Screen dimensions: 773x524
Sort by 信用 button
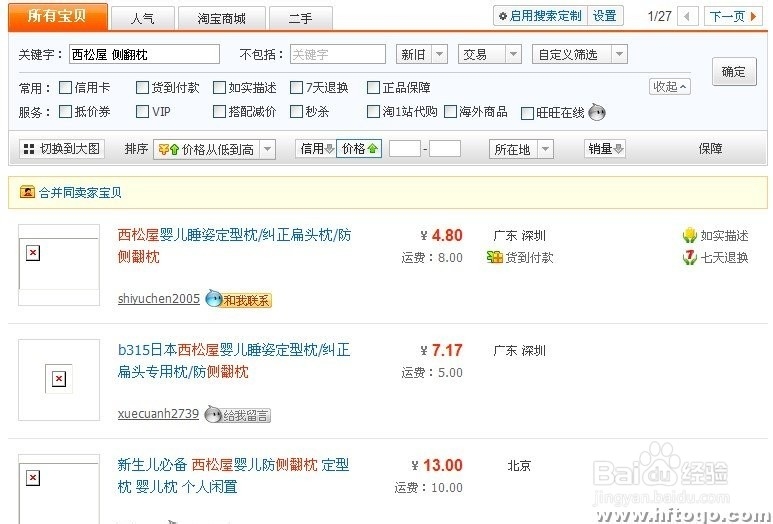(316, 149)
